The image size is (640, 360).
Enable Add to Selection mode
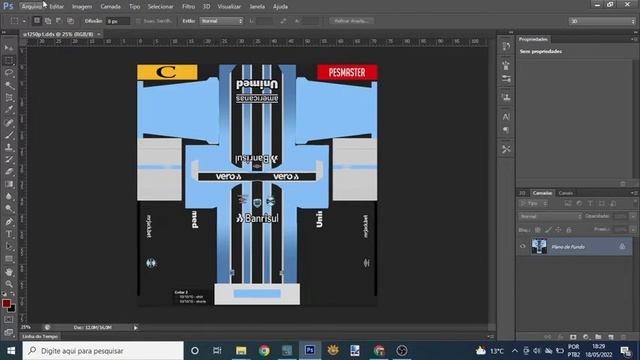click(48, 20)
